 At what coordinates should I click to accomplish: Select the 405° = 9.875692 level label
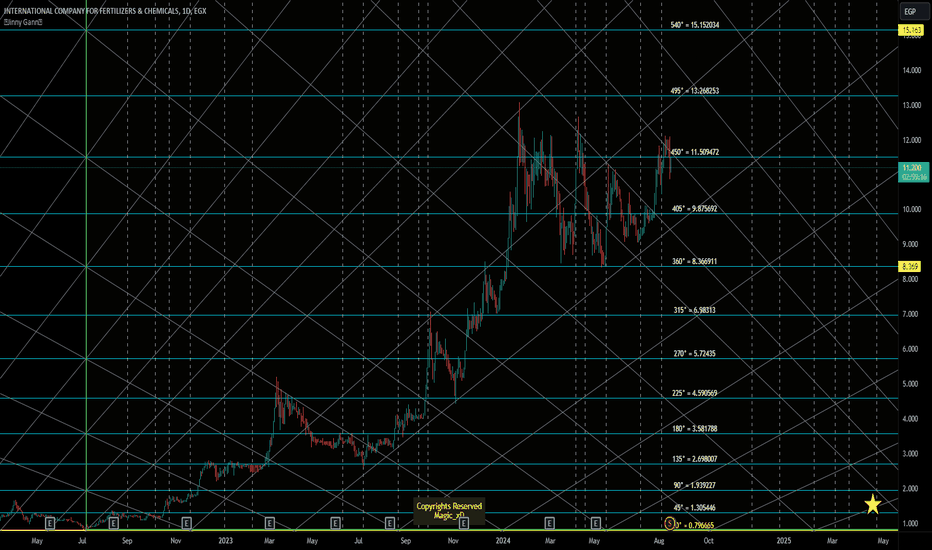pyautogui.click(x=694, y=209)
